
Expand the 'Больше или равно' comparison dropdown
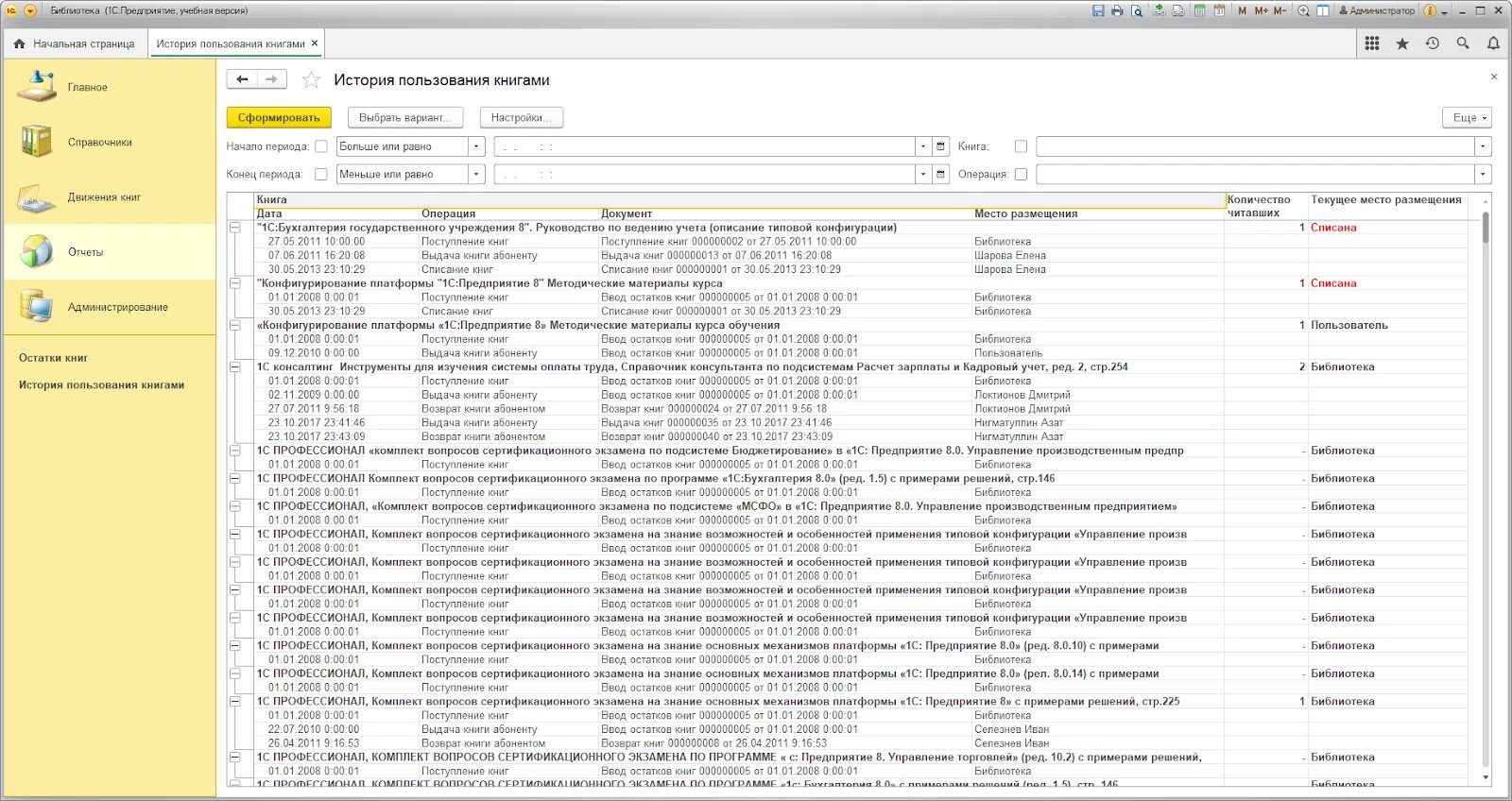pos(476,146)
